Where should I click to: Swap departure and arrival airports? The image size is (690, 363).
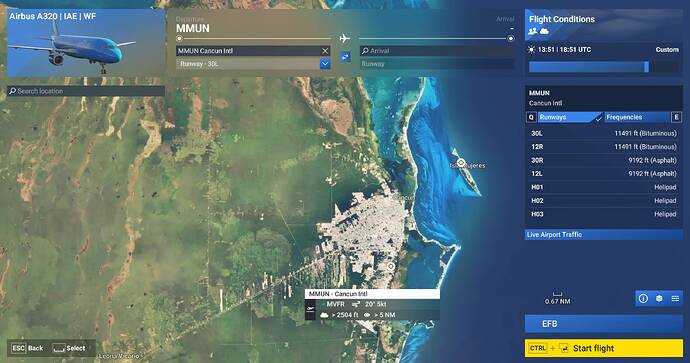[x=345, y=57]
